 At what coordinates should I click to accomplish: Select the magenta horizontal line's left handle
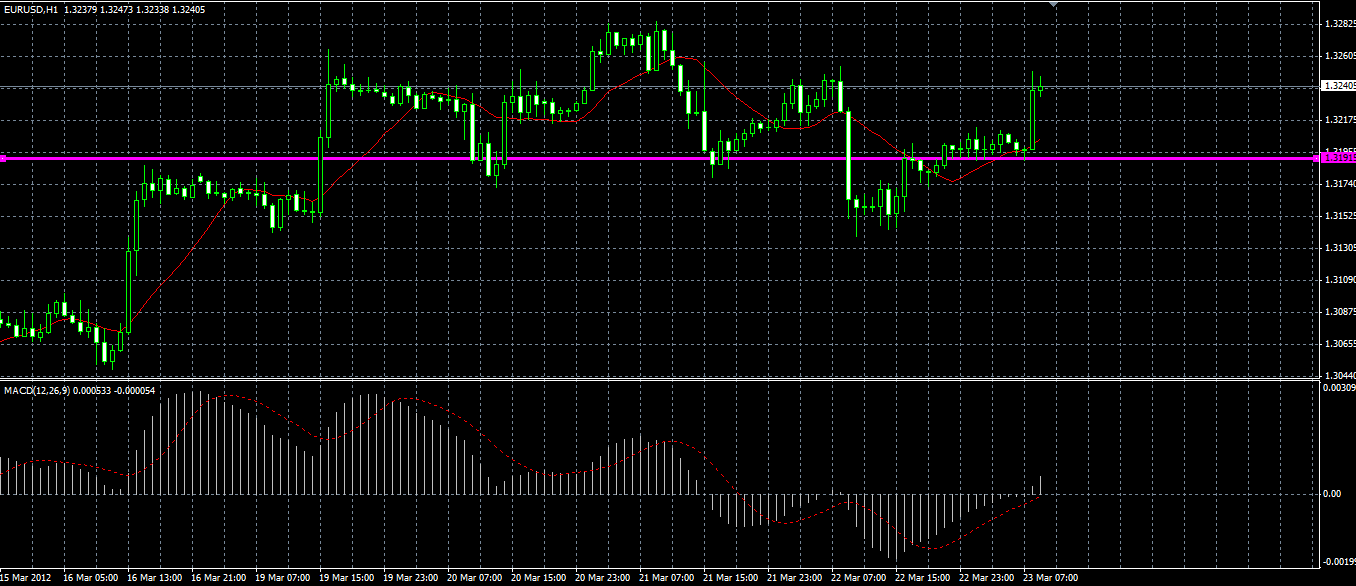click(3, 158)
